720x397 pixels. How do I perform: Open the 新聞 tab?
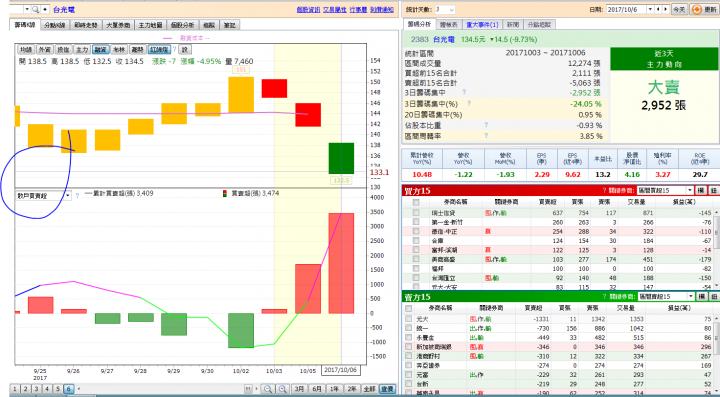(x=513, y=25)
